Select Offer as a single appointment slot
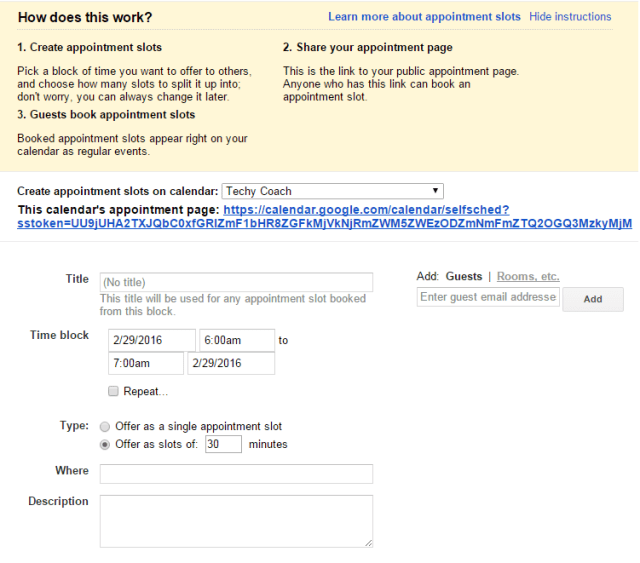This screenshot has height=563, width=640. point(106,426)
